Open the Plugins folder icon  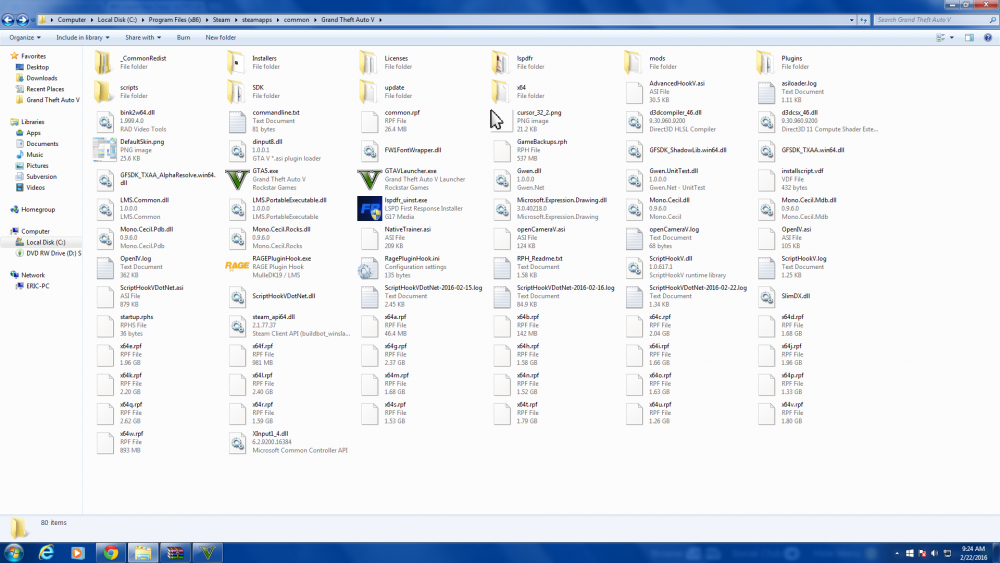tap(765, 62)
